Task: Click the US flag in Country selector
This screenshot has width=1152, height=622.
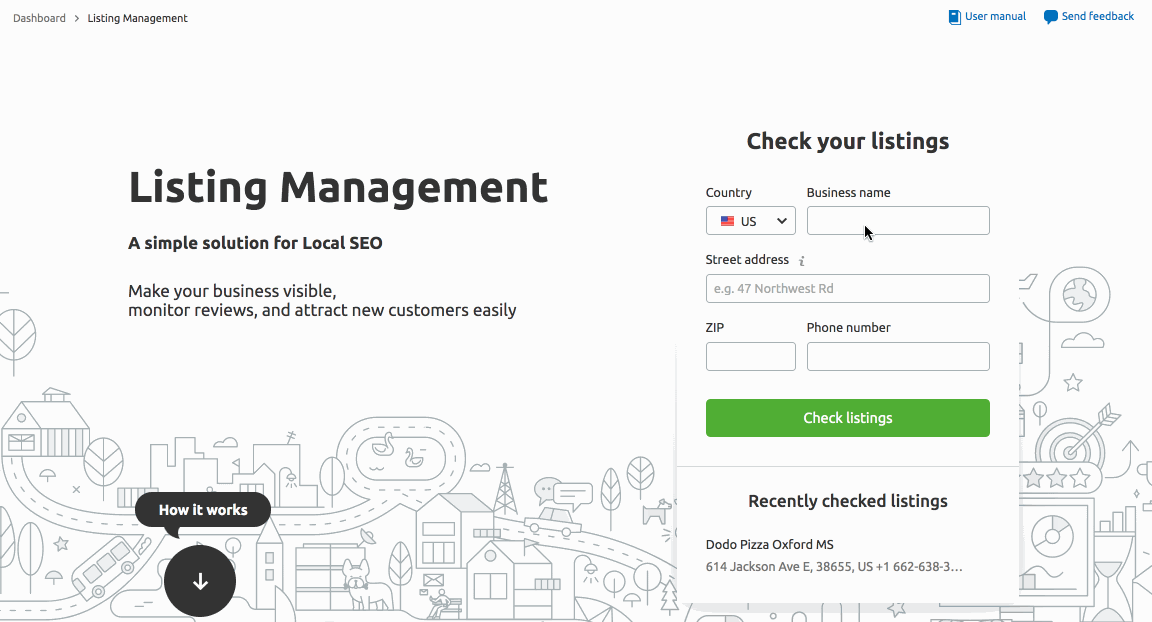Action: [727, 221]
